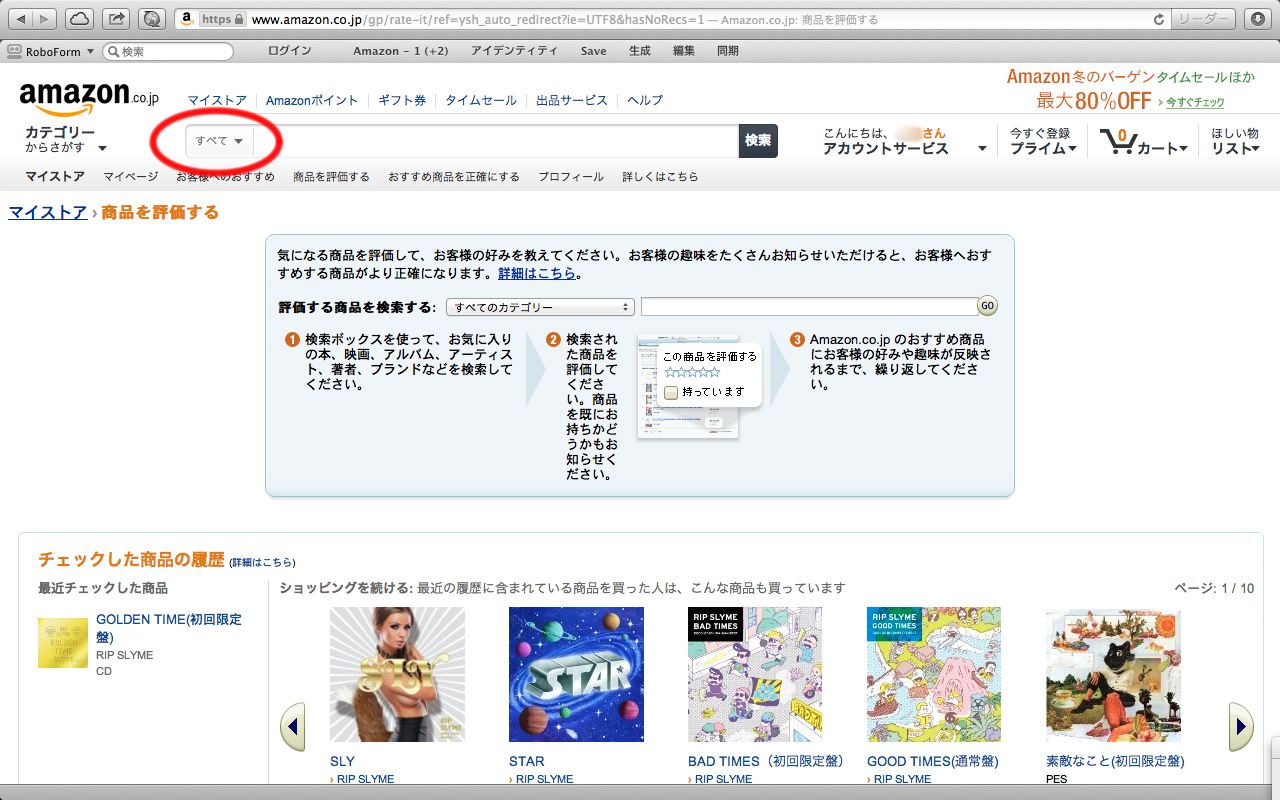Image resolution: width=1280 pixels, height=800 pixels.
Task: Go forward with Safari's forward arrow
Action: click(x=45, y=18)
